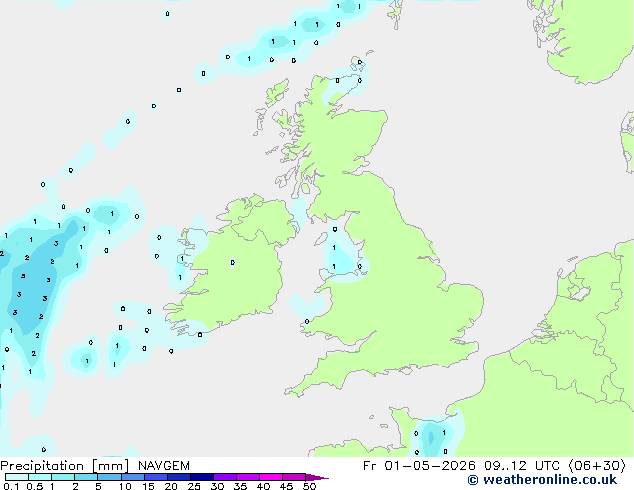Select the 30–35 mm purple legend swatch
634x490 pixels.
pyautogui.click(x=224, y=477)
